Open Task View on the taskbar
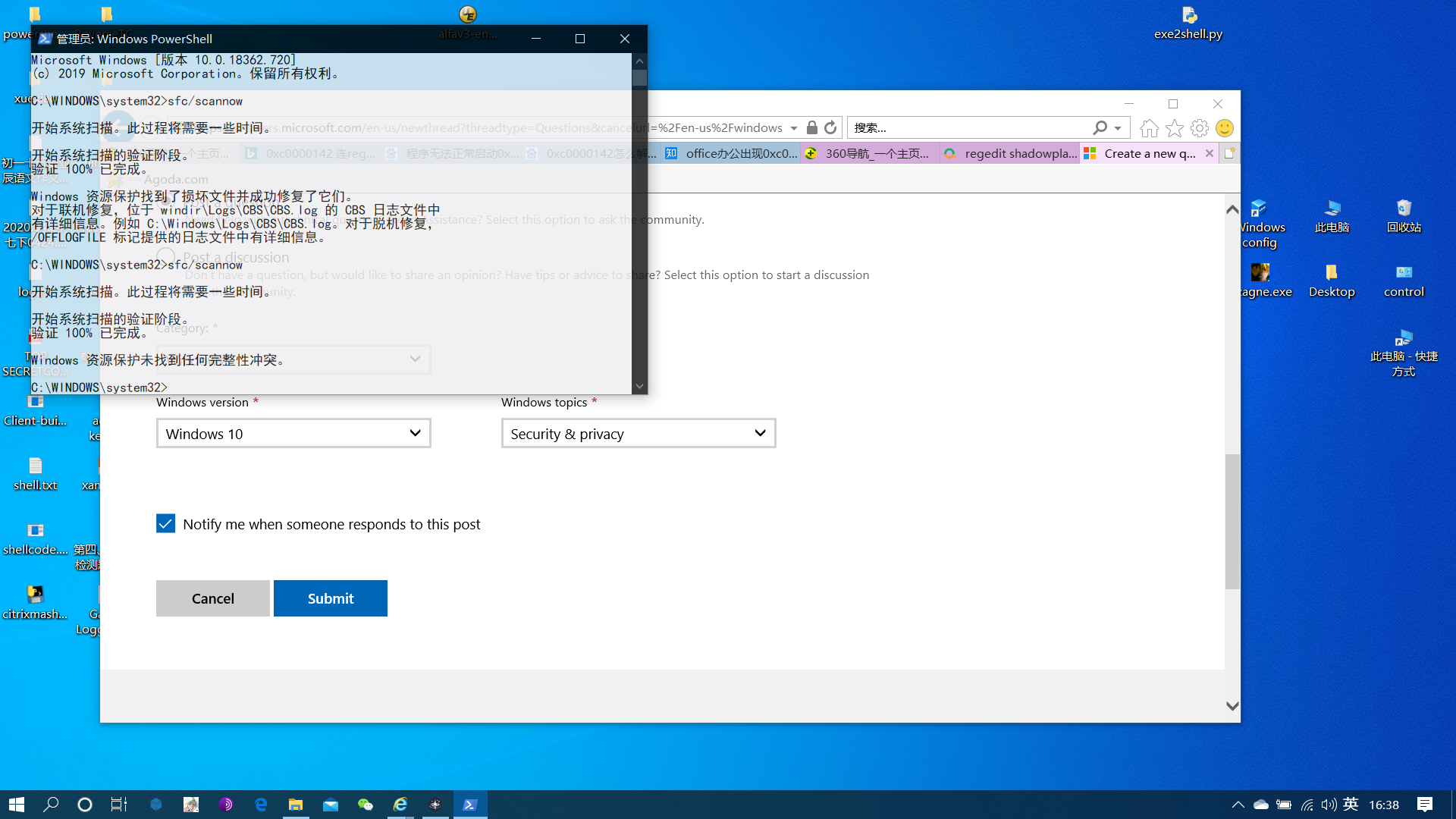Screen dimensions: 1456x819 point(119,805)
